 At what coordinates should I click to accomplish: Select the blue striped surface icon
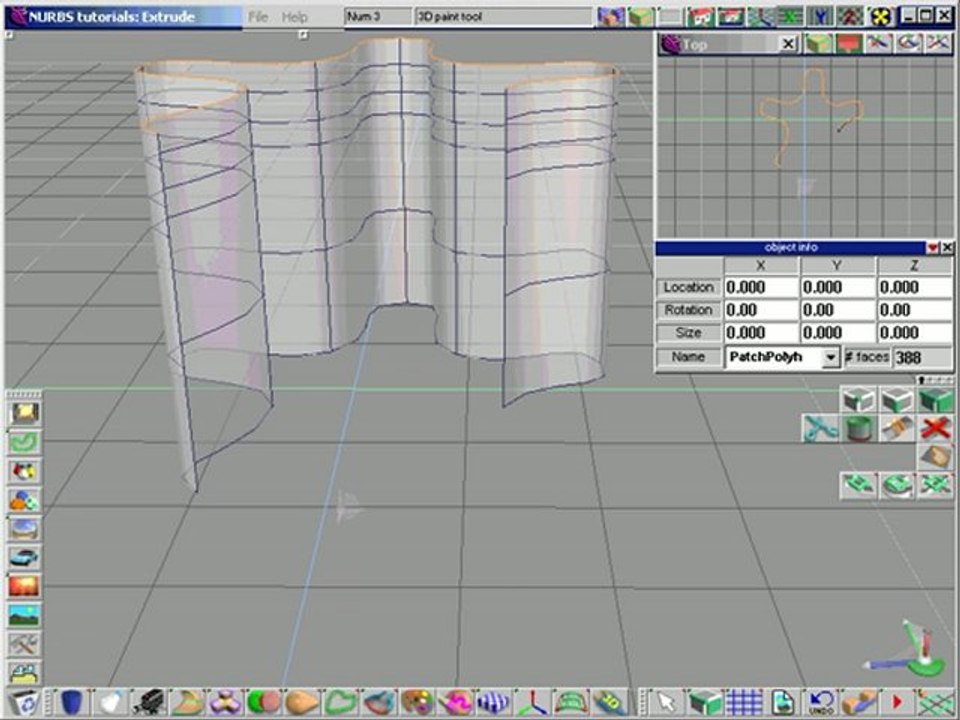click(x=493, y=702)
